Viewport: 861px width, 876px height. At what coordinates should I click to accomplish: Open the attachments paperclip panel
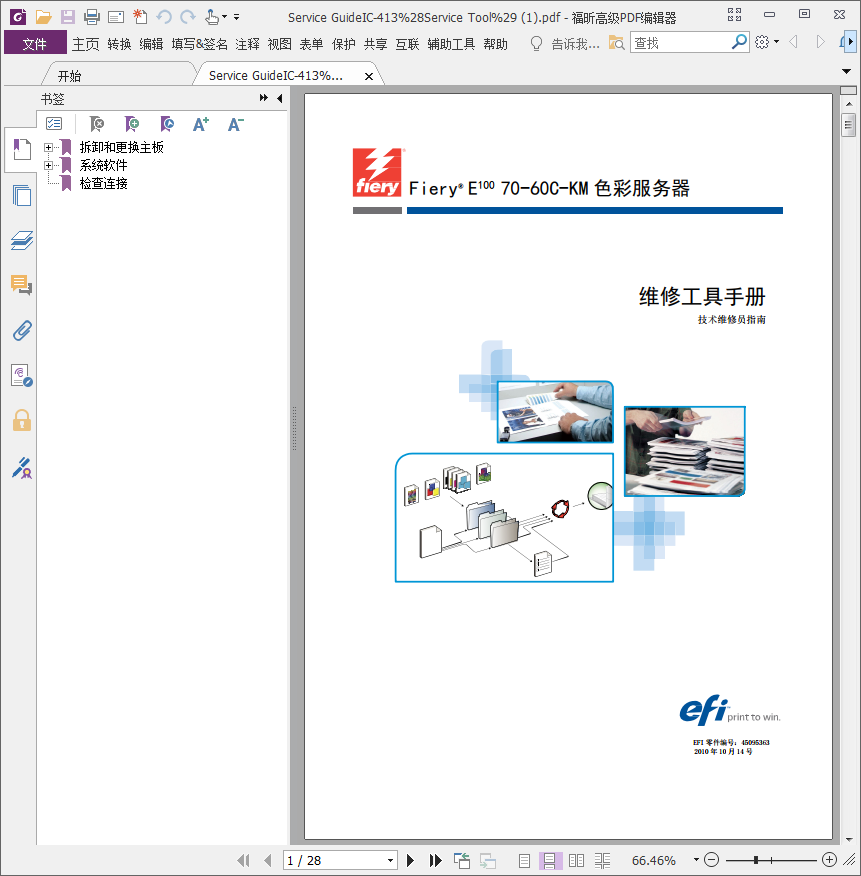click(x=22, y=331)
